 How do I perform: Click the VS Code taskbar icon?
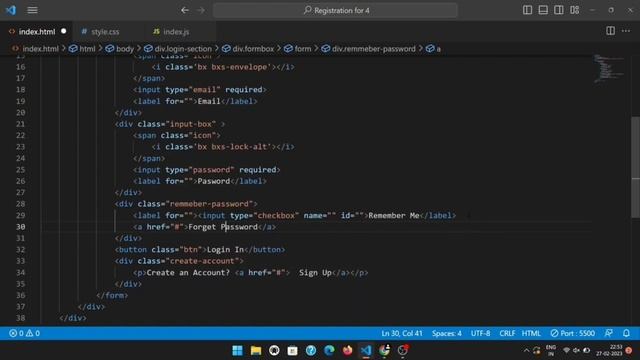[x=366, y=350]
